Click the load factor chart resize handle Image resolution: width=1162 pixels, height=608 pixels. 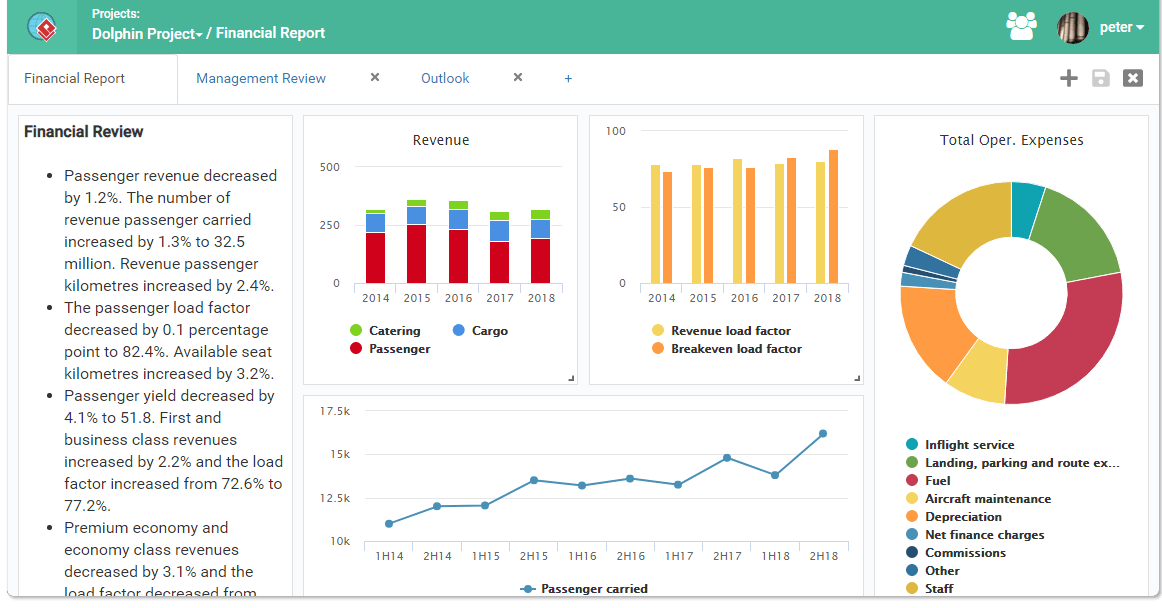pyautogui.click(x=857, y=378)
